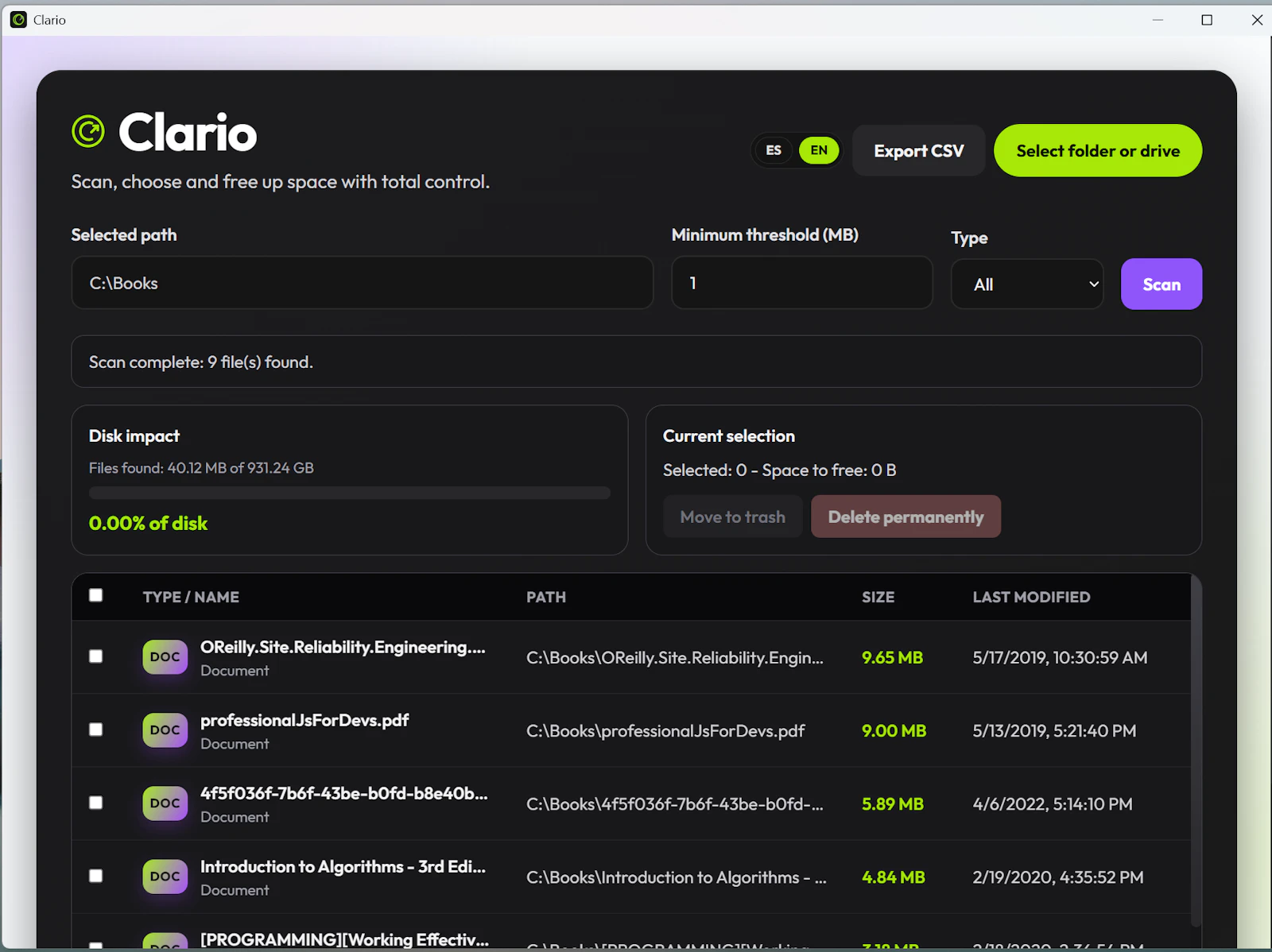
Task: Click the file name Introduction to Algorithms - 3rd Edi...
Action: point(343,867)
